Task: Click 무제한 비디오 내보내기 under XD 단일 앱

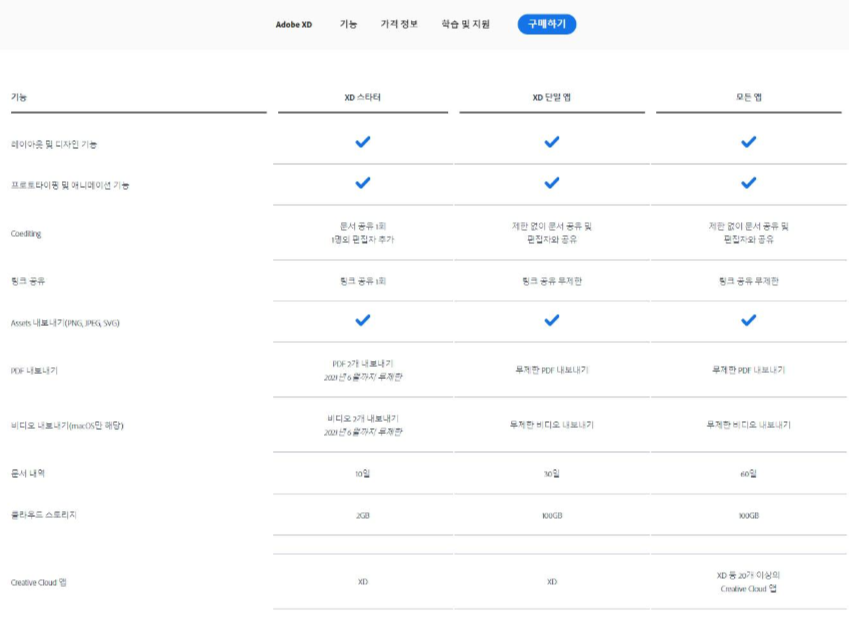Action: pyautogui.click(x=552, y=425)
